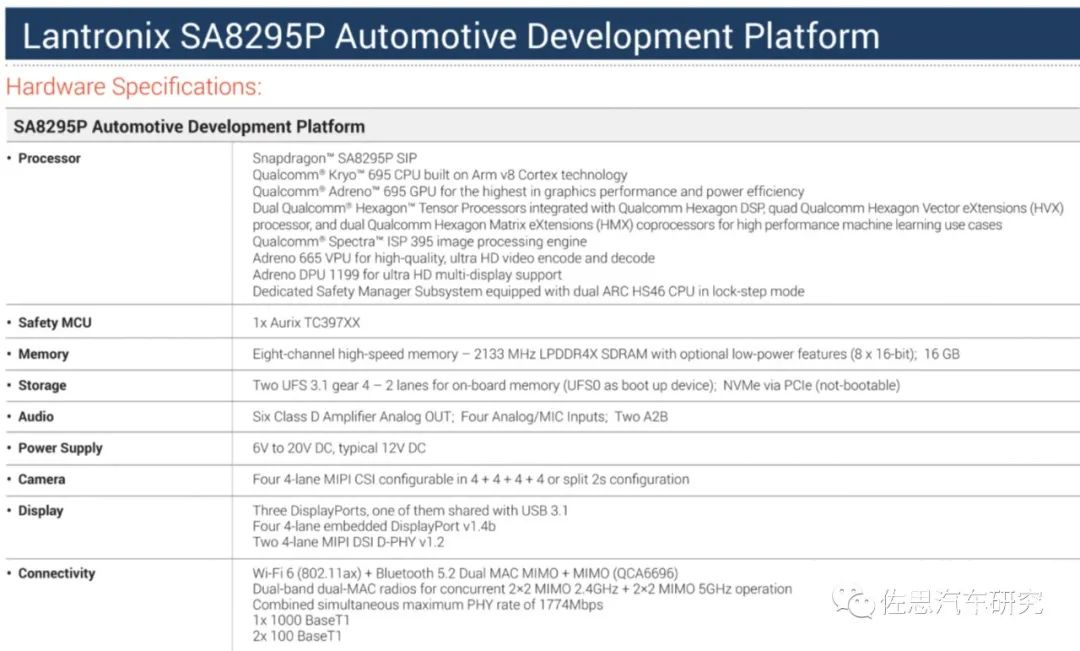This screenshot has width=1080, height=651.
Task: Click the 'Snapdragon SA8295P SIP' line
Action: (334, 158)
